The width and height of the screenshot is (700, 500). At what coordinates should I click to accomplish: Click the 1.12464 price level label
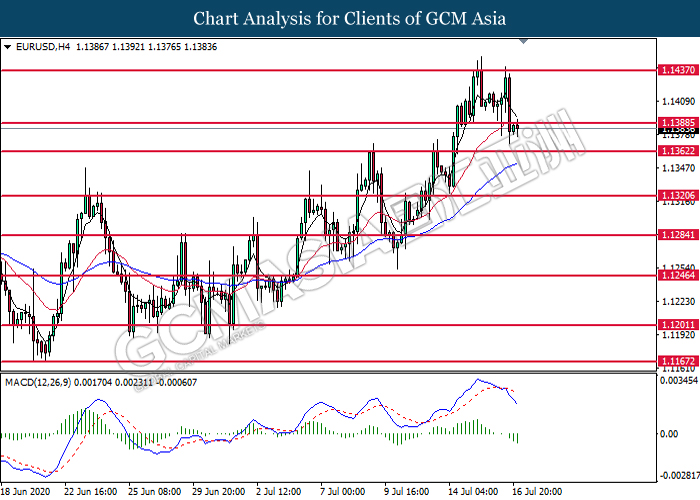coord(673,276)
